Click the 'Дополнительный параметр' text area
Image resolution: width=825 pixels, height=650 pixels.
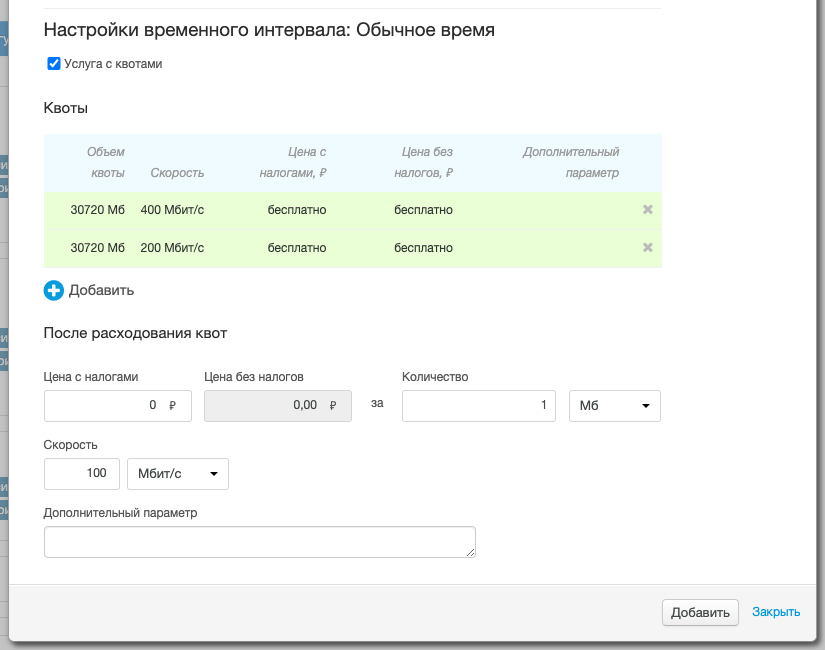coord(260,542)
